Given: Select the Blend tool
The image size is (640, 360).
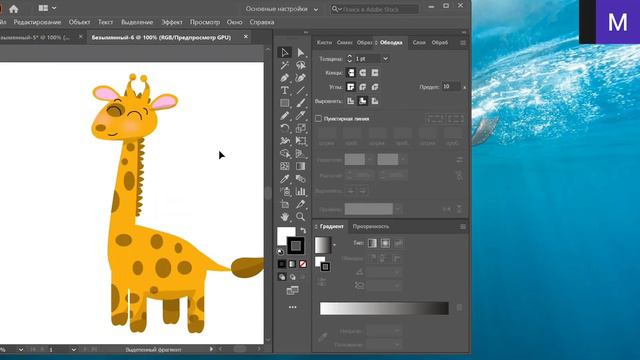Looking at the screenshot, I should [300, 179].
